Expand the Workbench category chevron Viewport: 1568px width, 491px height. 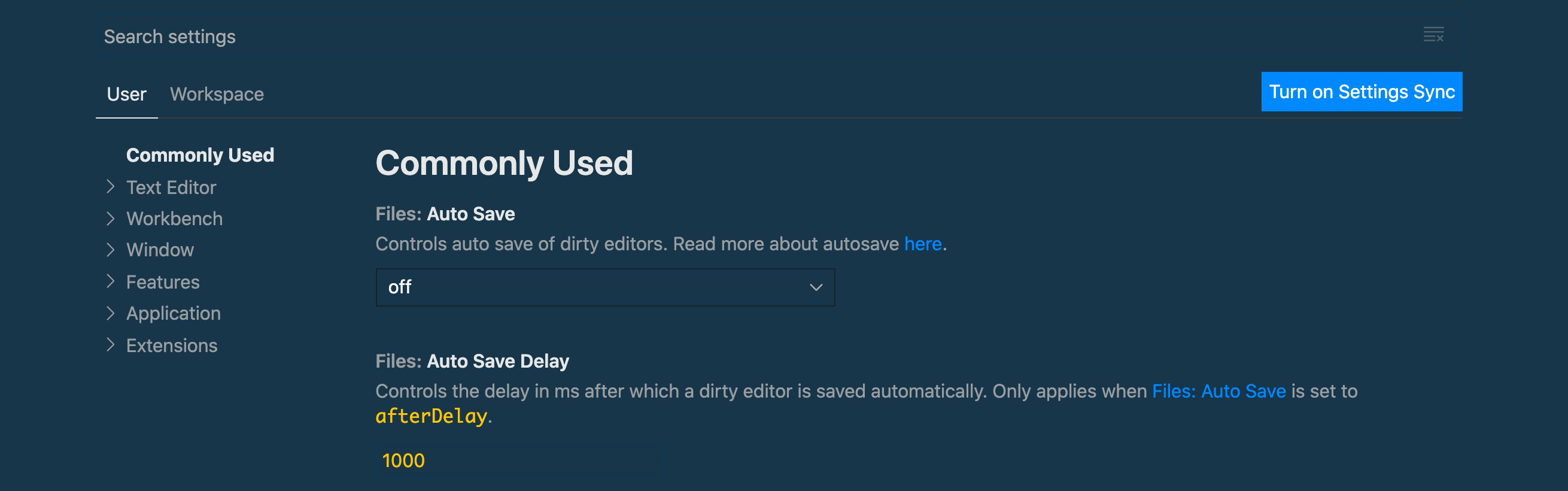(110, 218)
